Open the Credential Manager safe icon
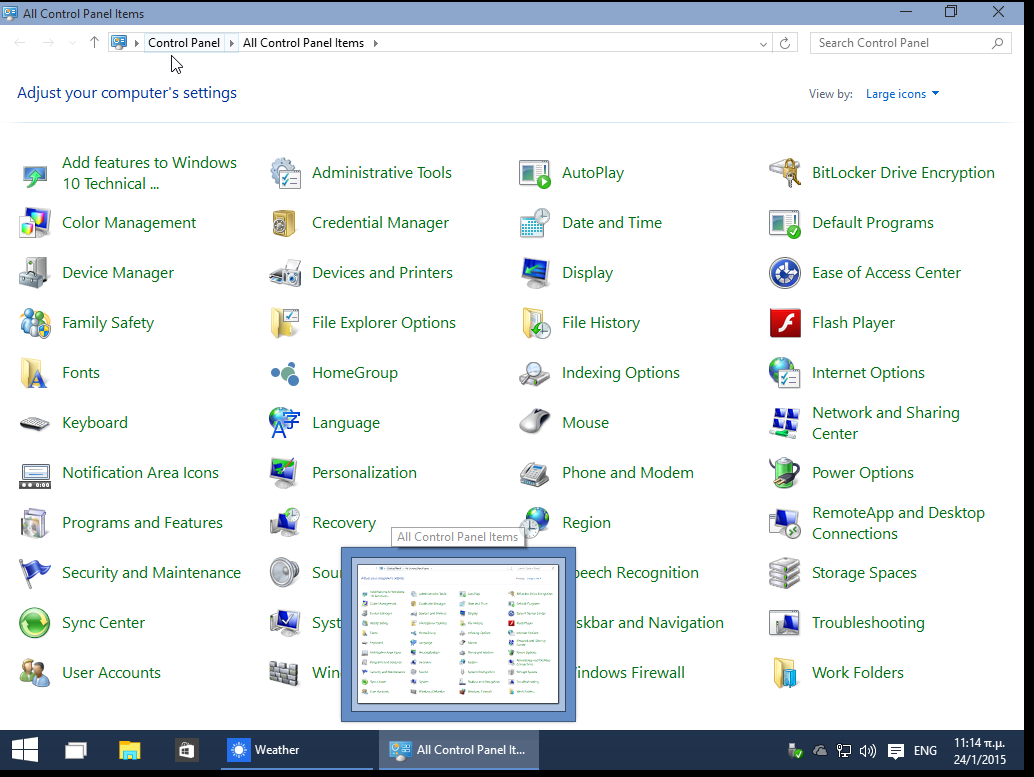Image resolution: width=1034 pixels, height=777 pixels. (284, 223)
